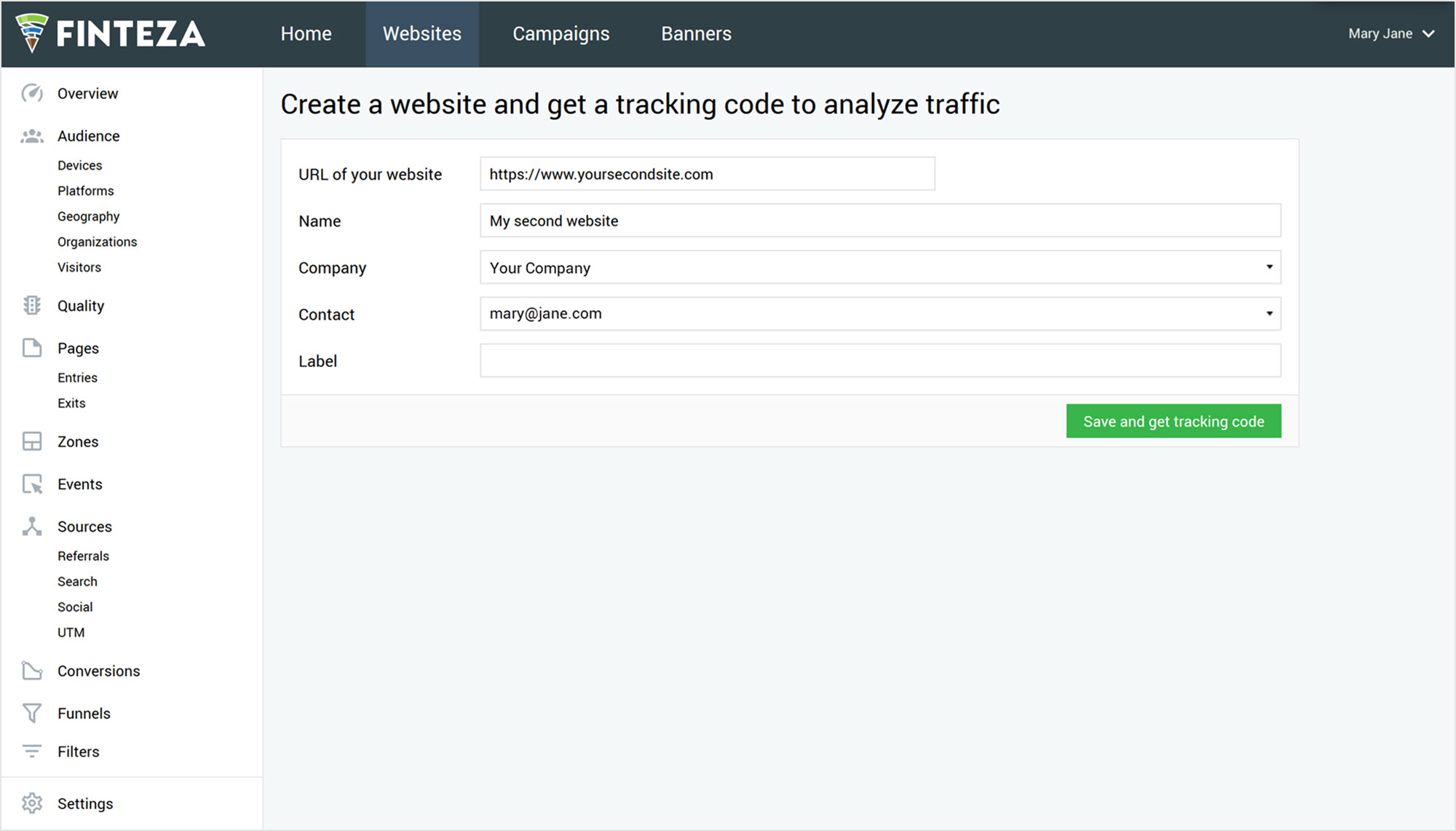Click the Filters sidebar item
This screenshot has height=831, width=1456.
(79, 751)
